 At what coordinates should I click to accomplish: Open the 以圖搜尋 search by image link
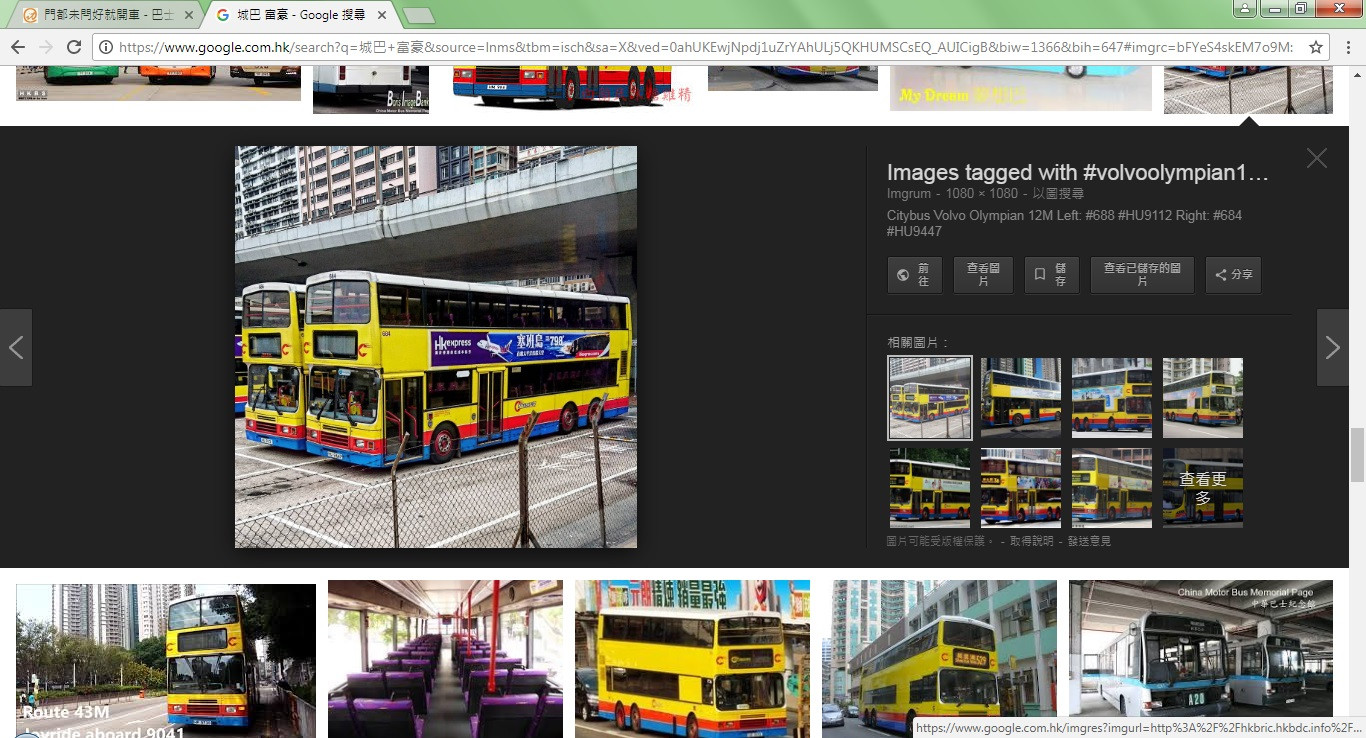1058,194
